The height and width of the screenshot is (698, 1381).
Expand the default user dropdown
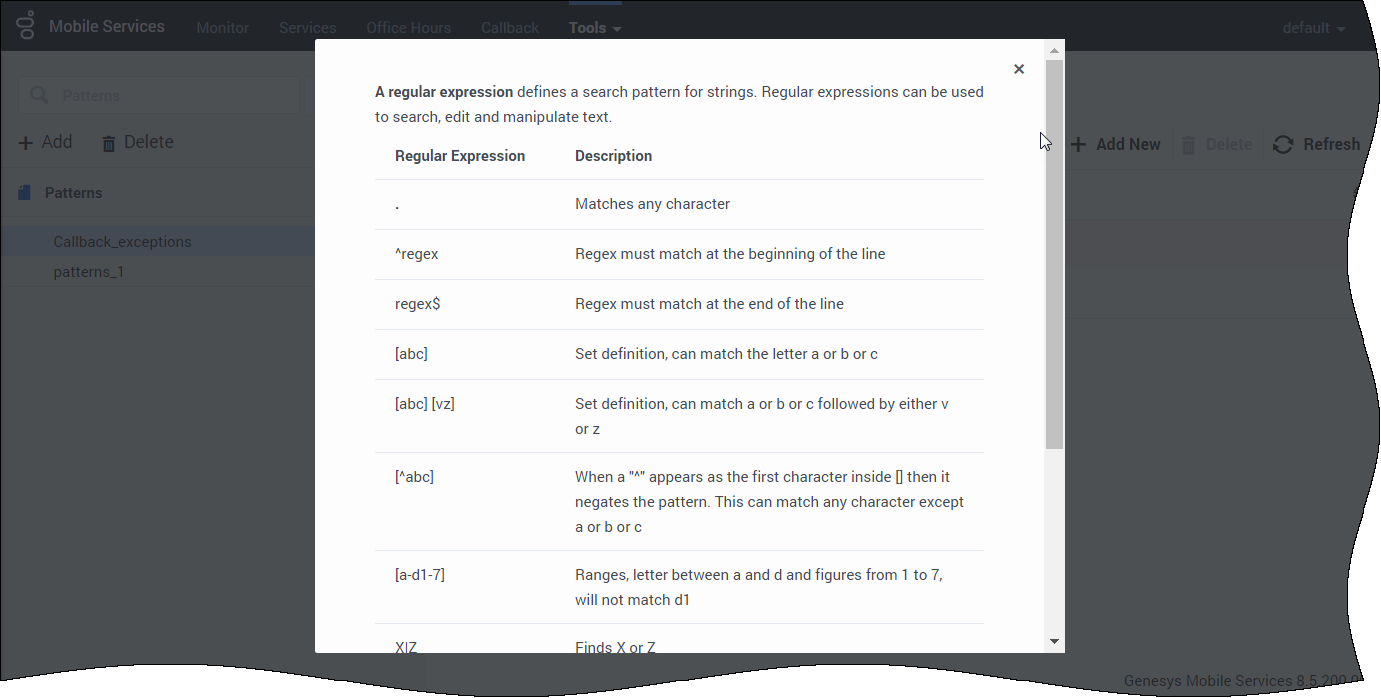[1314, 28]
